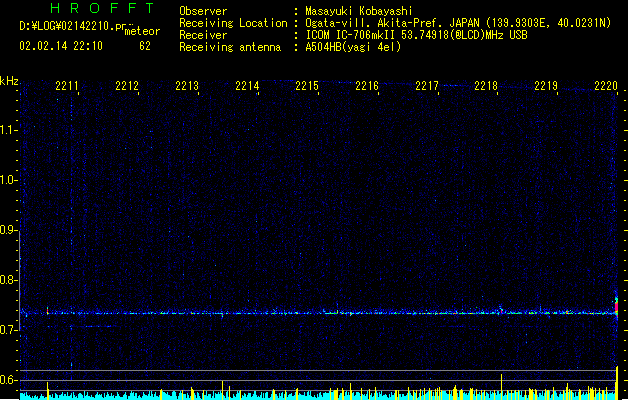This screenshot has height=400, width=629.
Task: Click the 2214 time marker
Action: pos(247,86)
